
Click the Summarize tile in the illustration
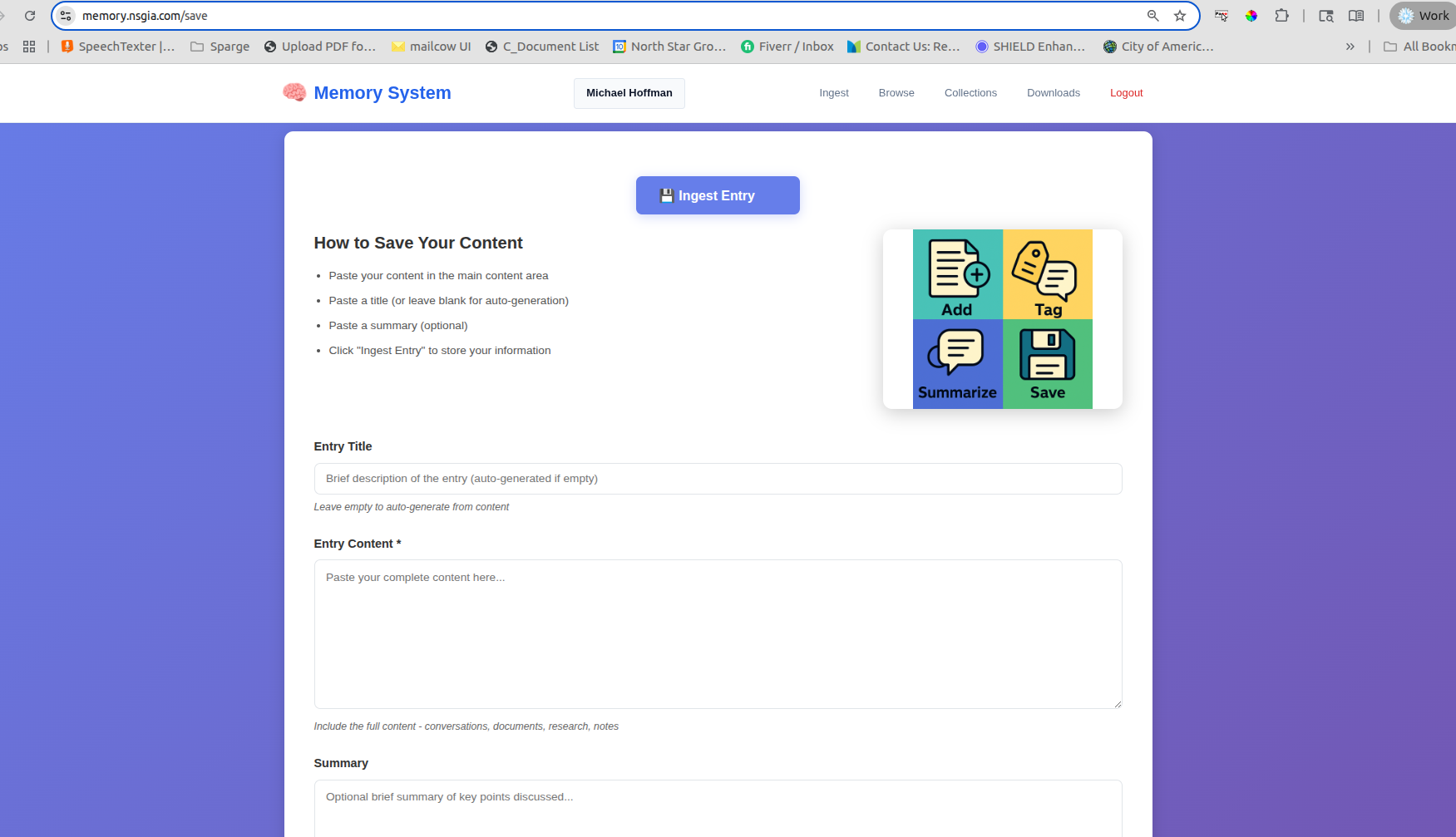[958, 364]
